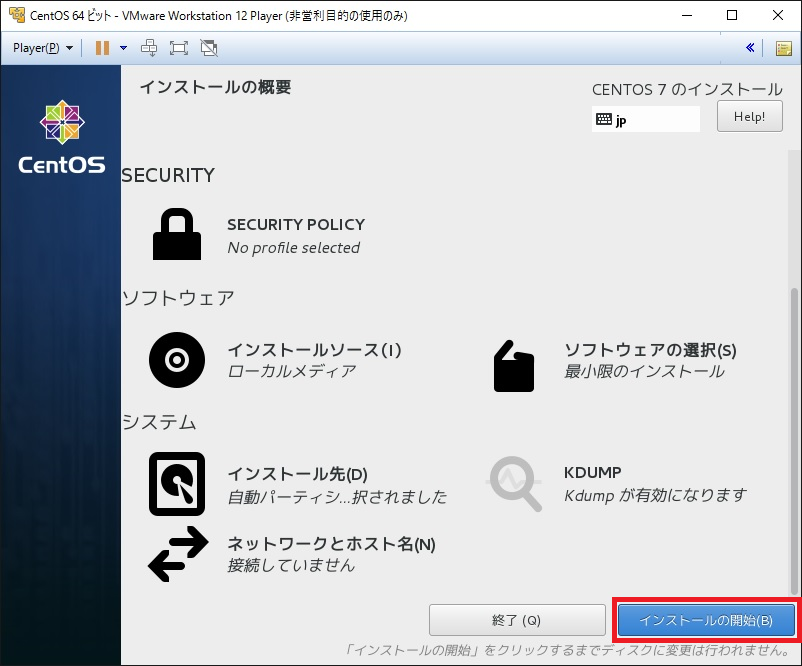Expand the power options dropdown arrow
Image resolution: width=802 pixels, height=666 pixels.
[x=123, y=48]
